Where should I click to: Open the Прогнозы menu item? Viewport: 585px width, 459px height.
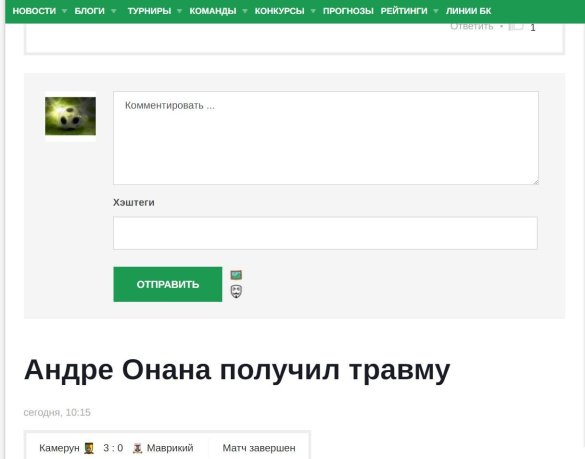coord(348,11)
